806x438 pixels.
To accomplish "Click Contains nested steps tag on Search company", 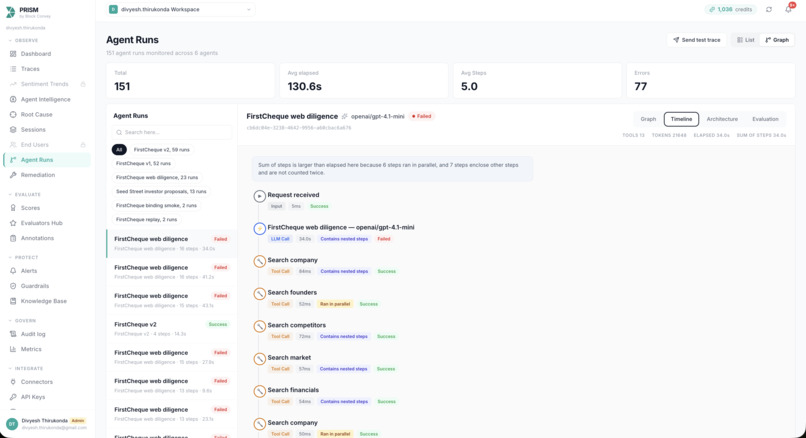I will click(344, 271).
